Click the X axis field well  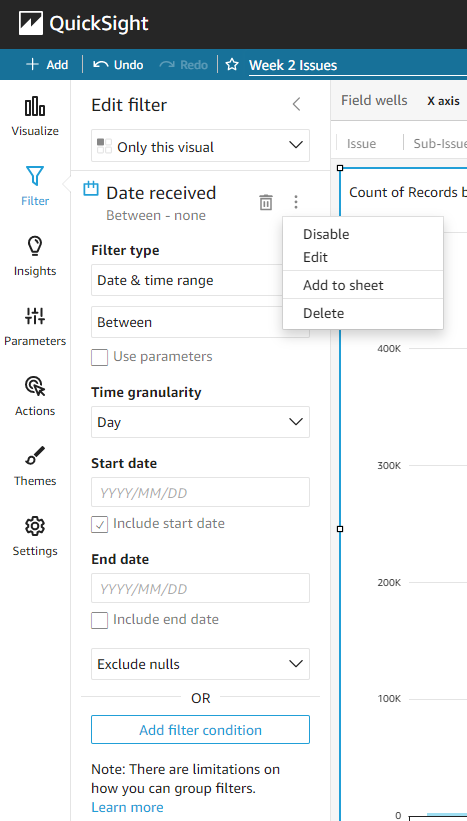pos(443,102)
